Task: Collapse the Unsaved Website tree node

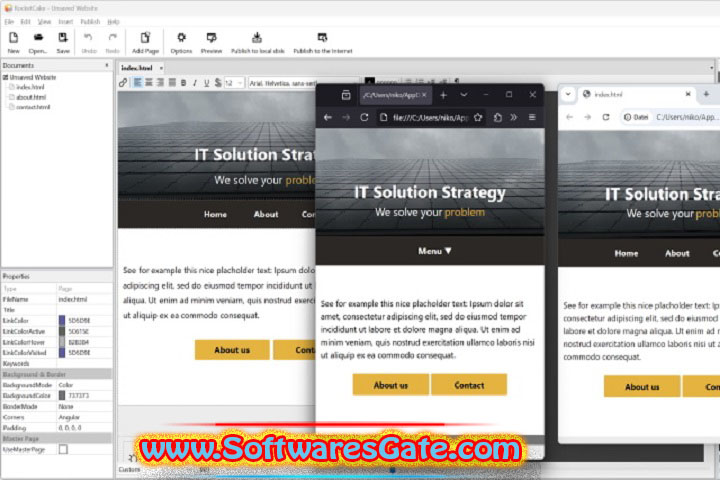Action: (6, 78)
